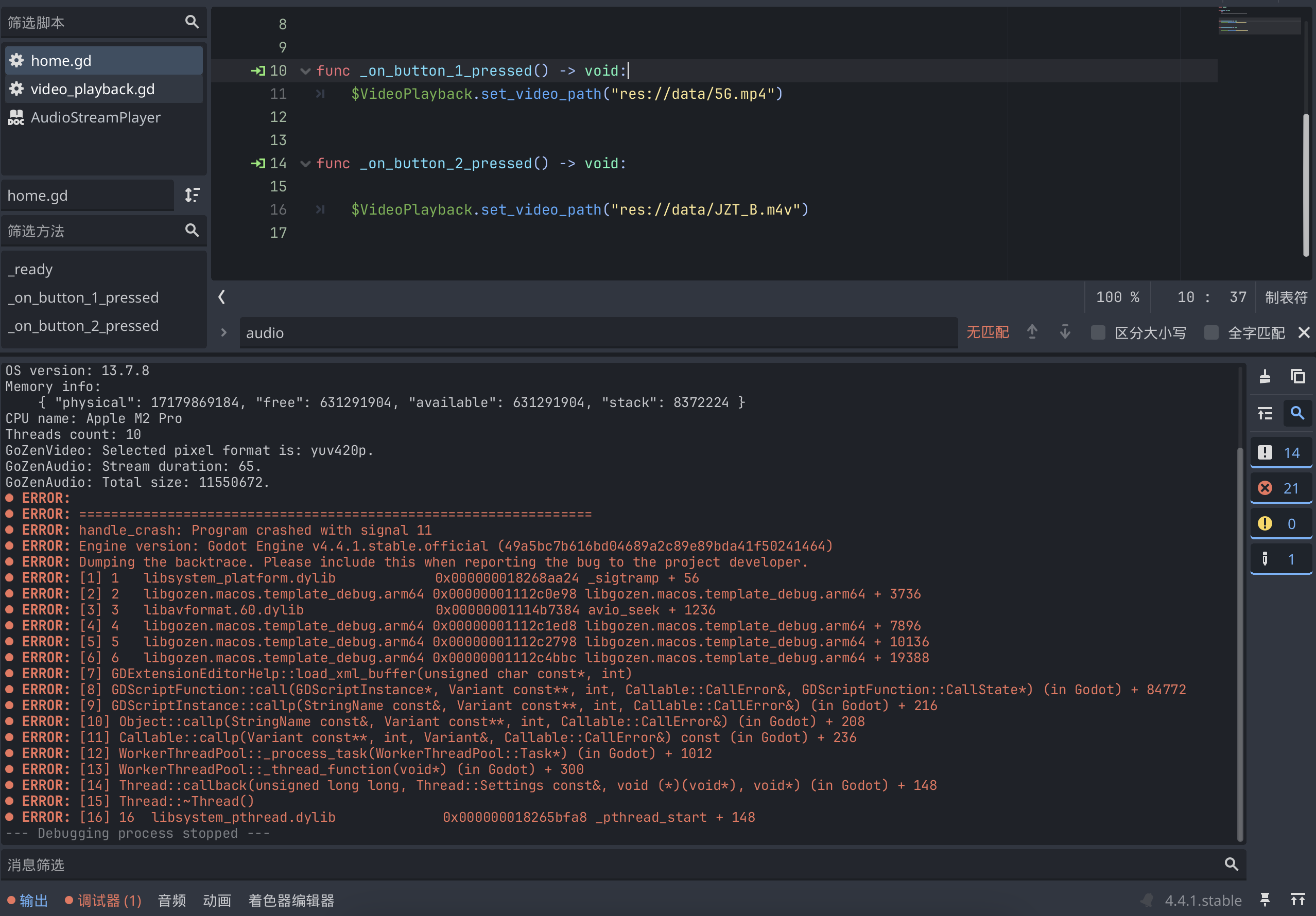
Task: Open video_playback.gd in the script list
Action: point(92,90)
